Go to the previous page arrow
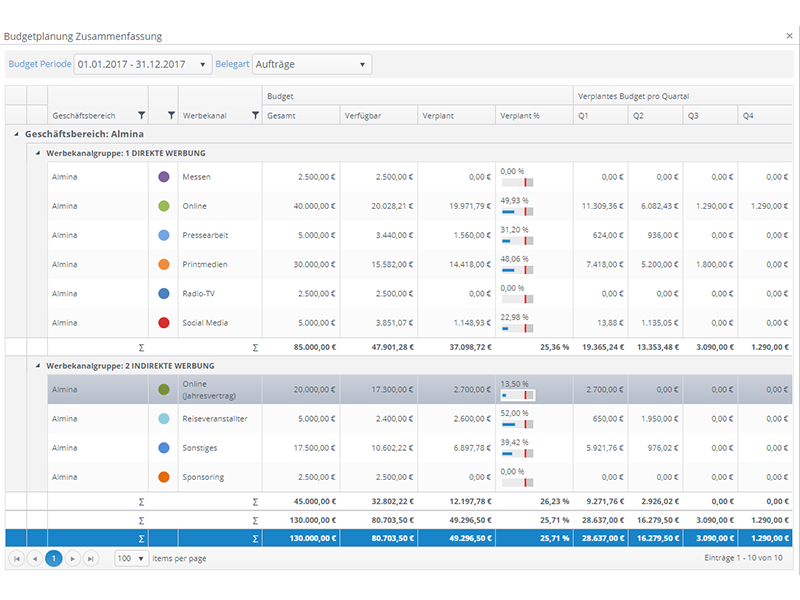This screenshot has width=800, height=600. pos(35,559)
